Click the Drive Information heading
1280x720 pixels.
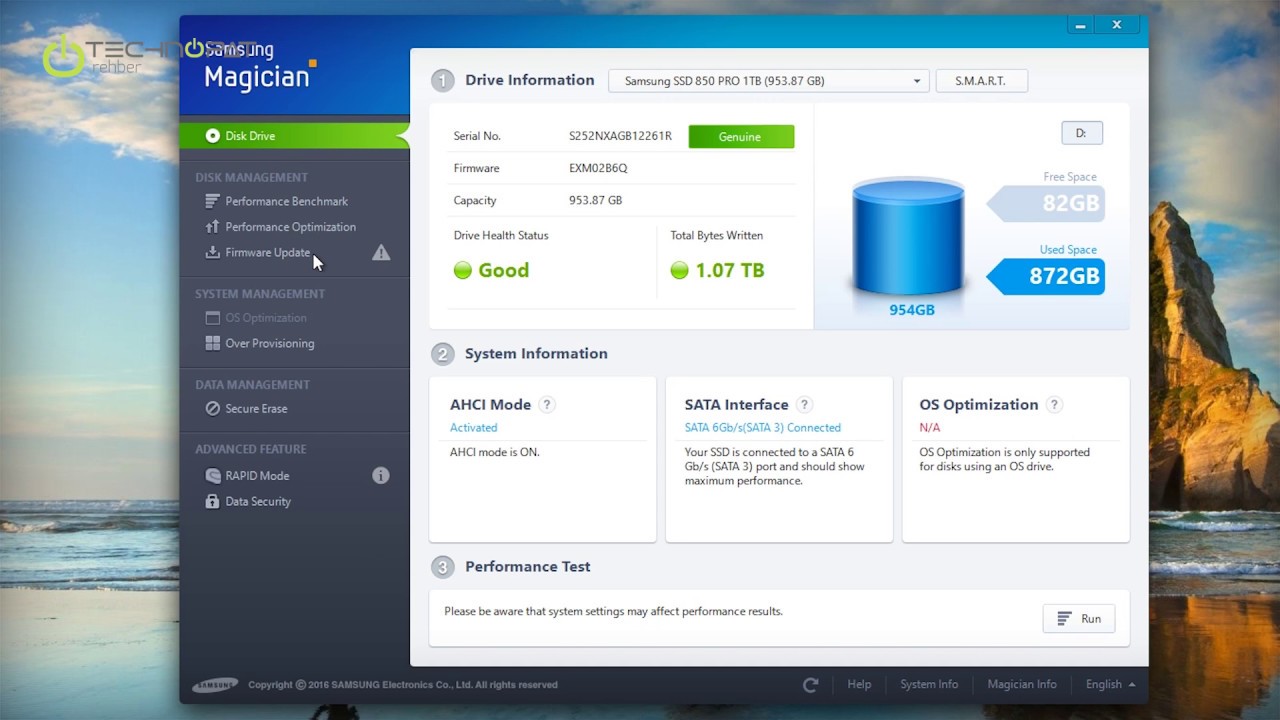529,80
